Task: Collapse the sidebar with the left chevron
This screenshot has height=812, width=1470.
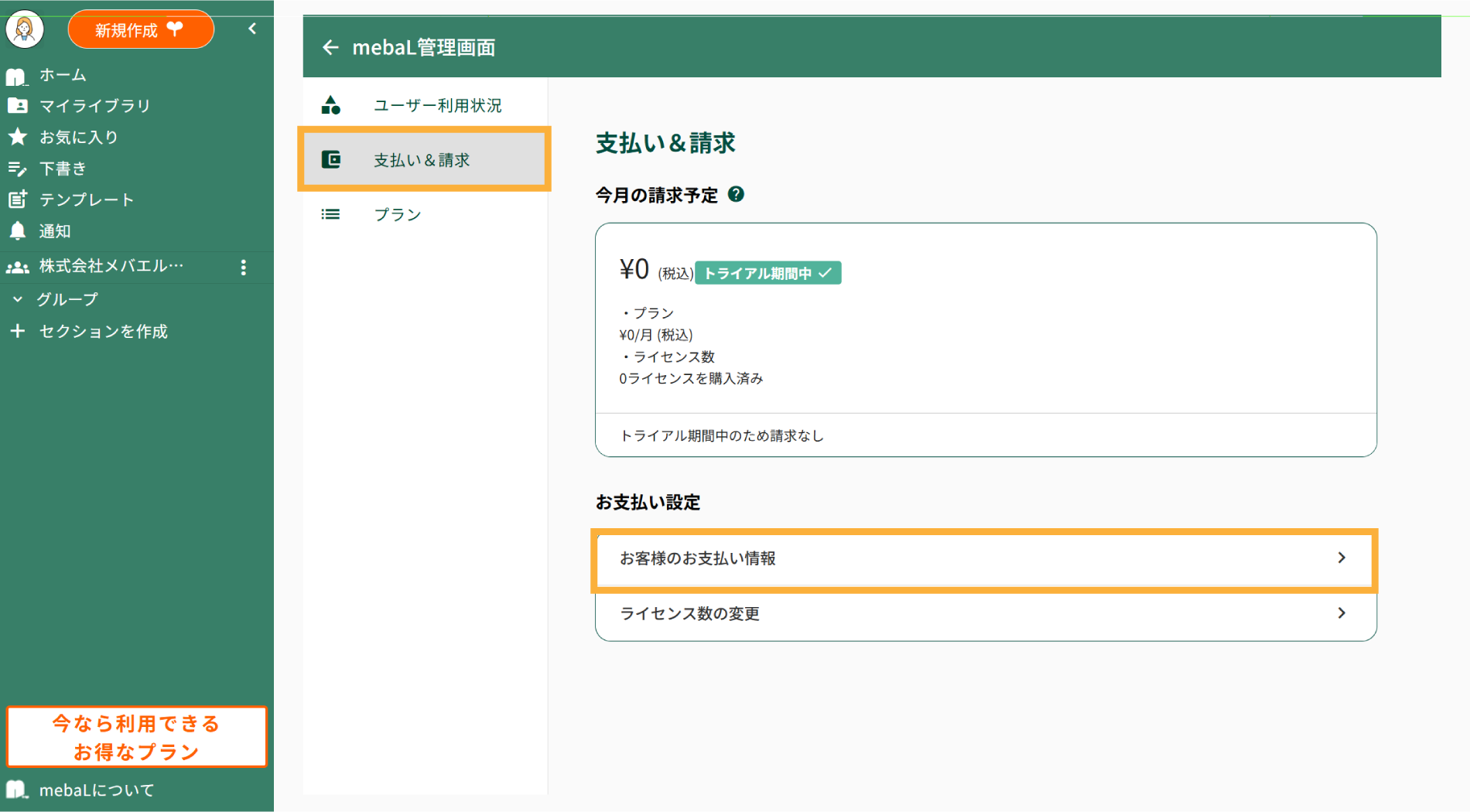Action: tap(252, 29)
